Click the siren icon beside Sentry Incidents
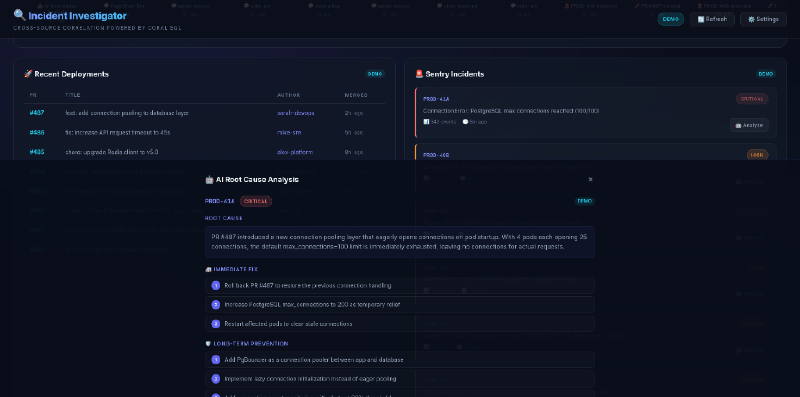Viewport: 800px width, 397px height. click(x=419, y=74)
